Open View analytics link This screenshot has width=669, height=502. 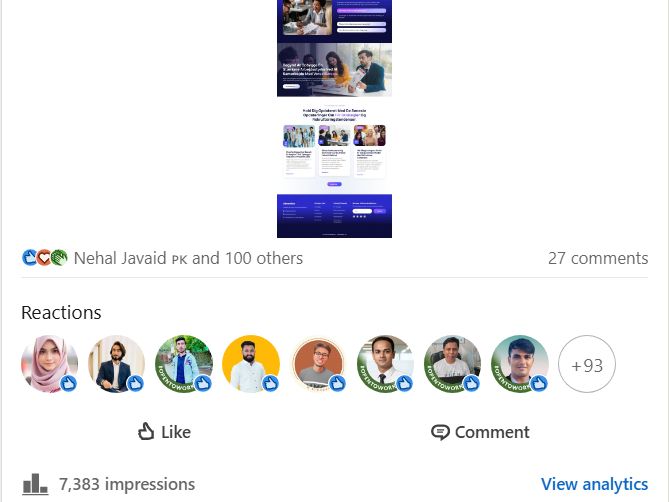[x=594, y=484]
